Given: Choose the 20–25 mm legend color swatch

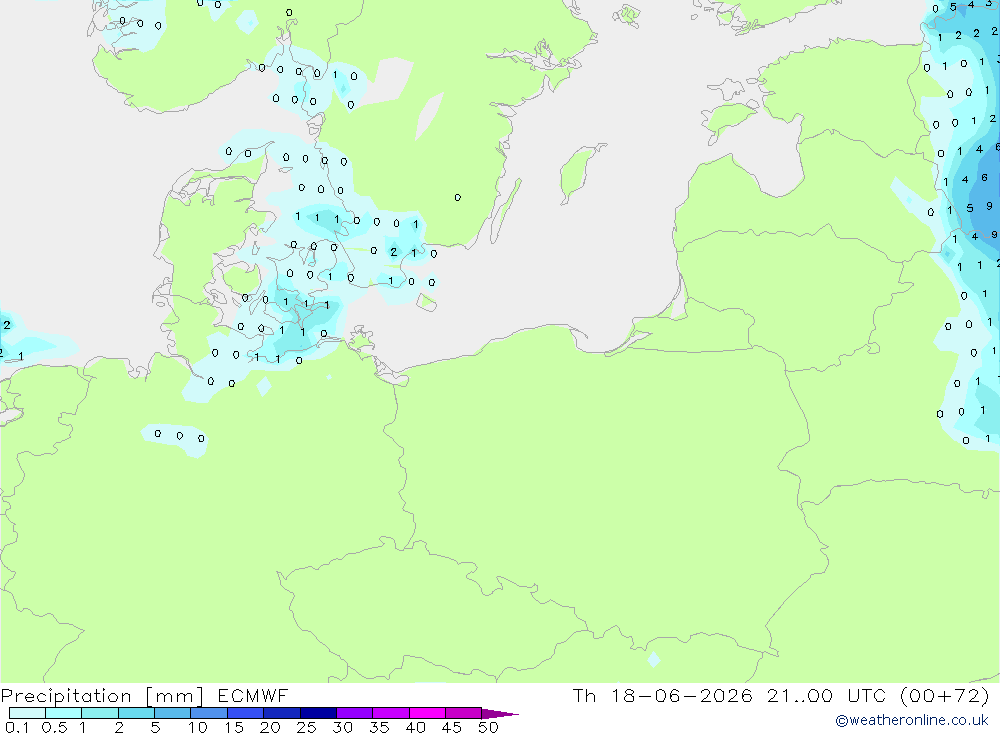Looking at the screenshot, I should coord(282,713).
